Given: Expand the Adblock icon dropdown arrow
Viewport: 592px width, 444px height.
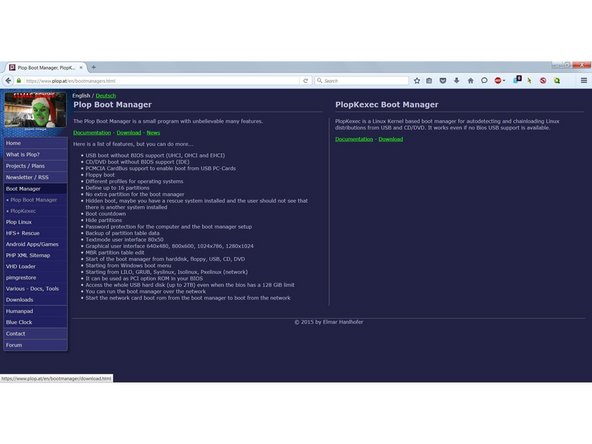Looking at the screenshot, I should [x=504, y=81].
